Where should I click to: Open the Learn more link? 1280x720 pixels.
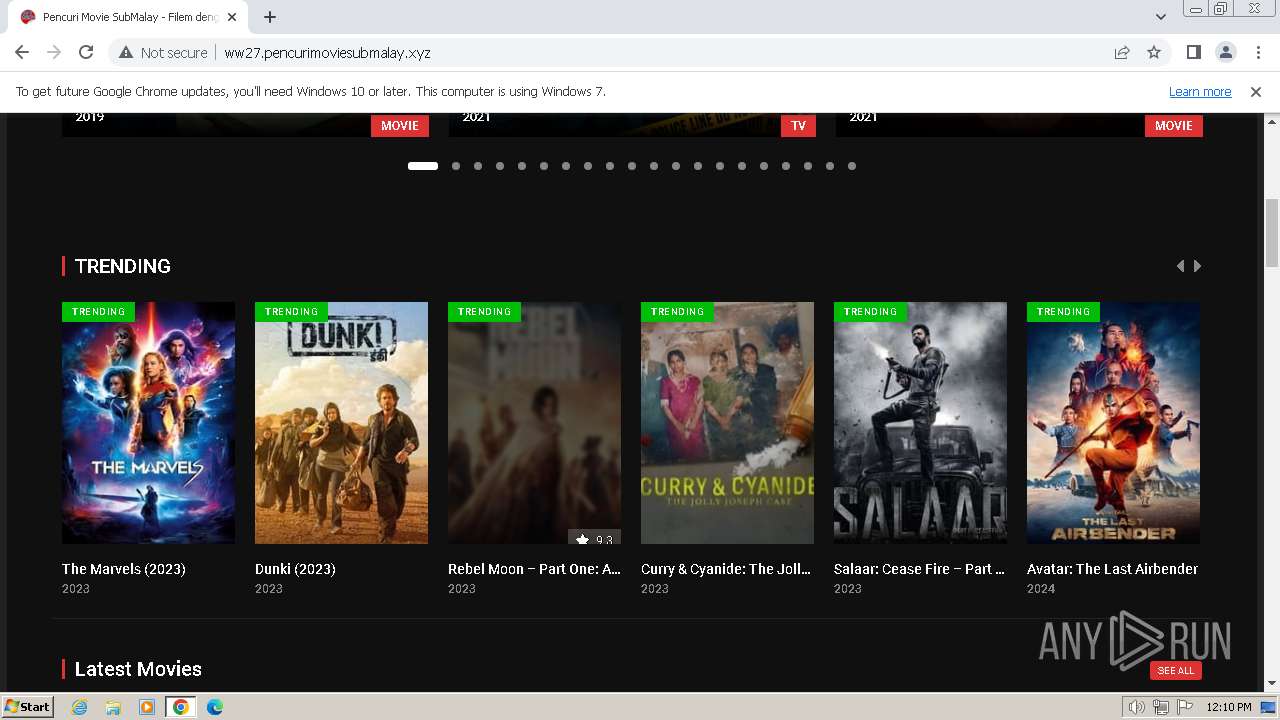(1200, 91)
